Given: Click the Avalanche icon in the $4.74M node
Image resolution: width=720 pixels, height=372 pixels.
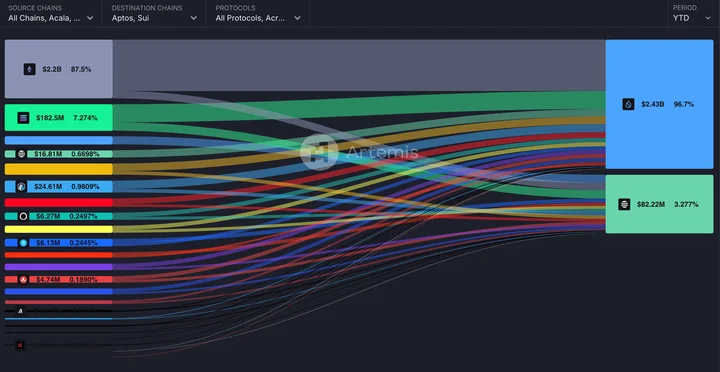Looking at the screenshot, I should (x=23, y=280).
